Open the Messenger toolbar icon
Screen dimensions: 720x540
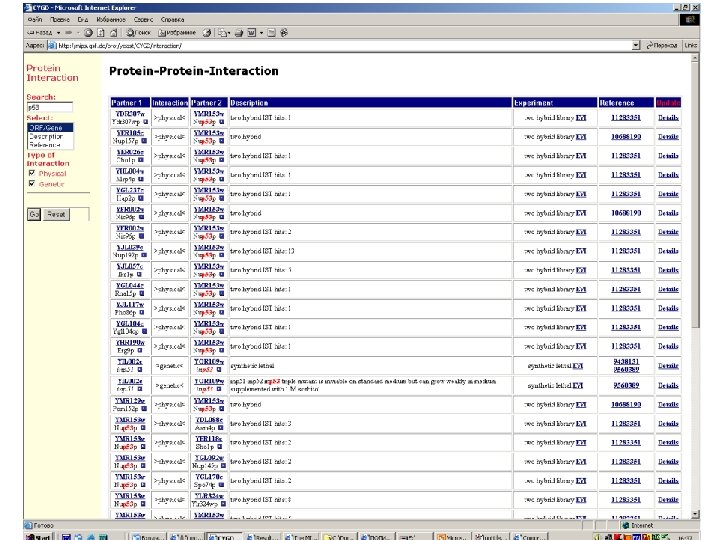pos(284,33)
